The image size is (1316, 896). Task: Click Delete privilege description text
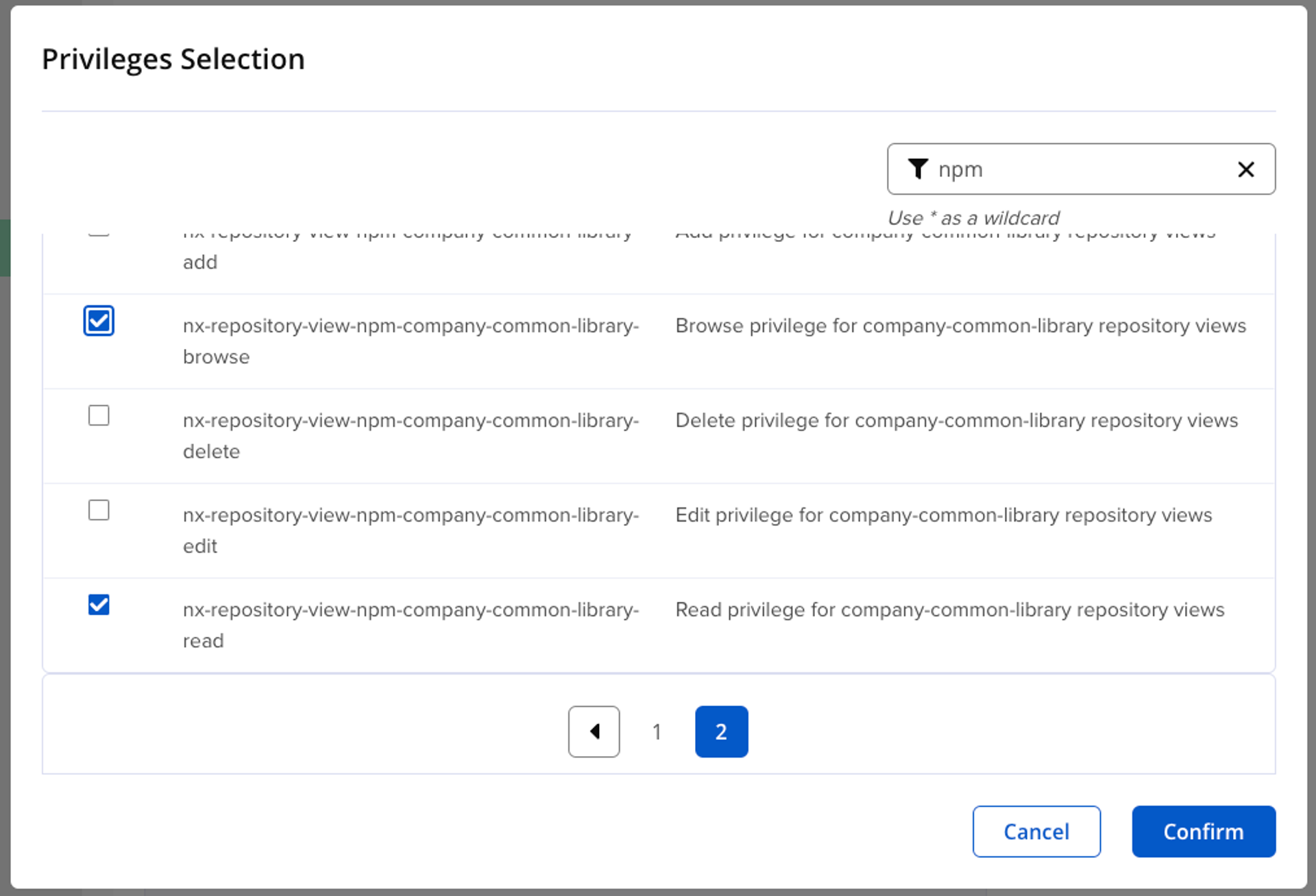(956, 421)
